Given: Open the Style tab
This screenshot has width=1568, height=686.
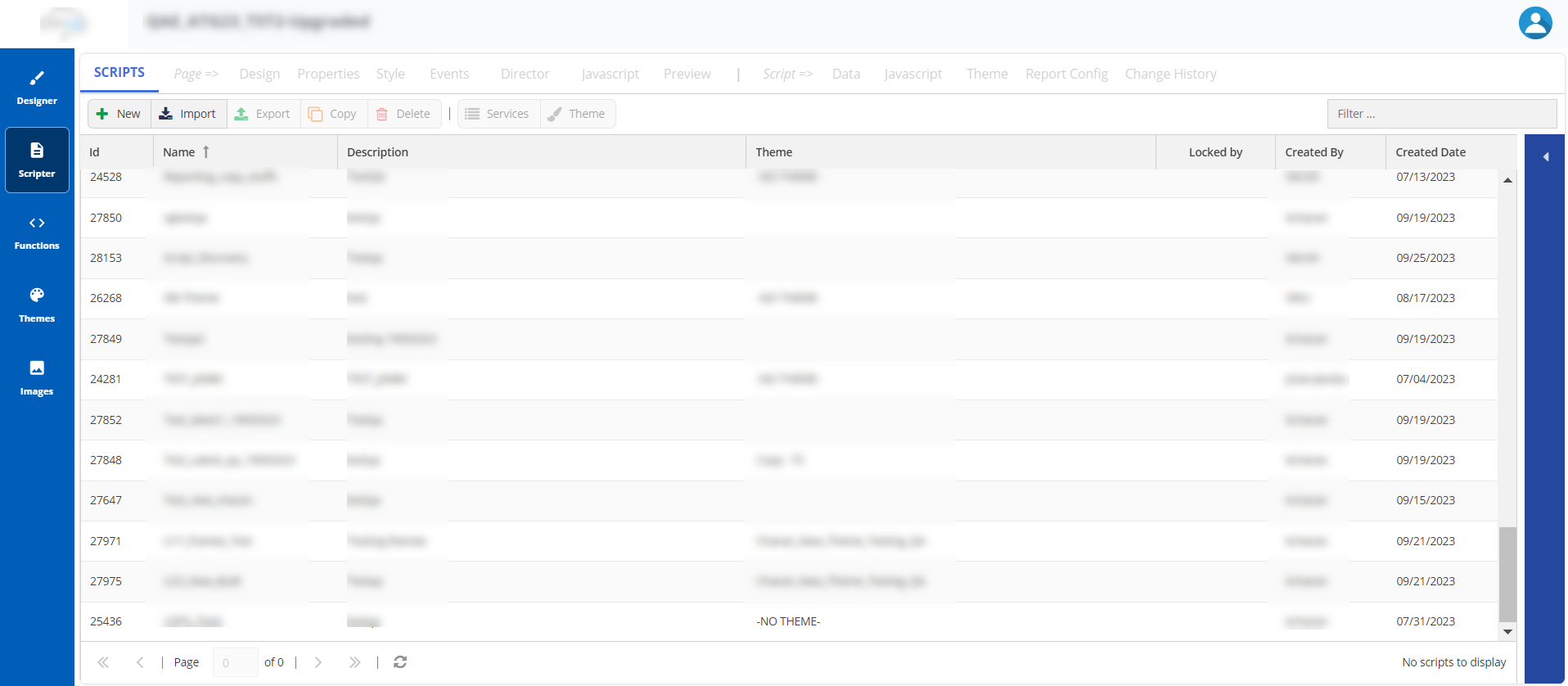Looking at the screenshot, I should (x=390, y=74).
